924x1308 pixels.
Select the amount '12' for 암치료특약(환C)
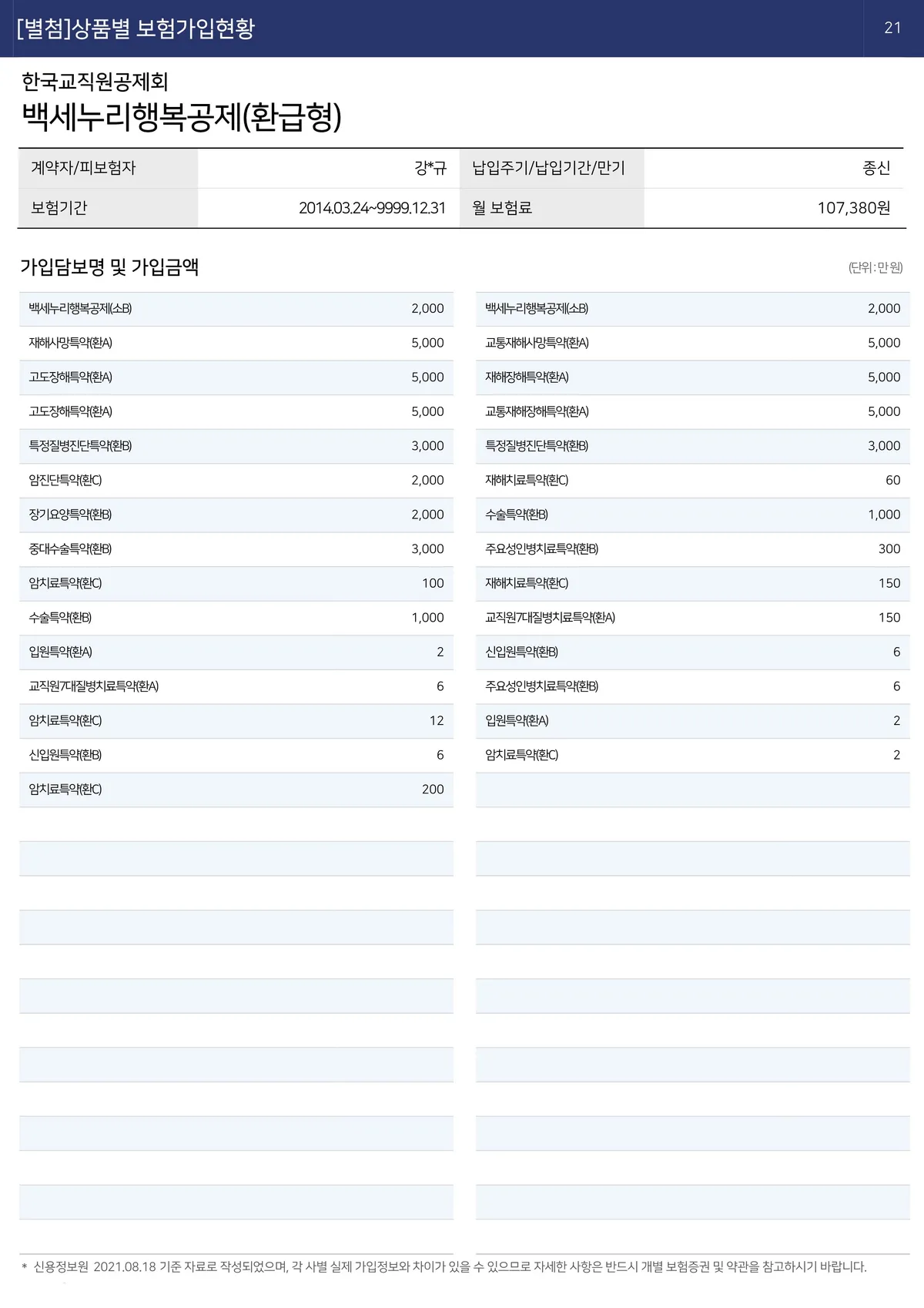[437, 720]
